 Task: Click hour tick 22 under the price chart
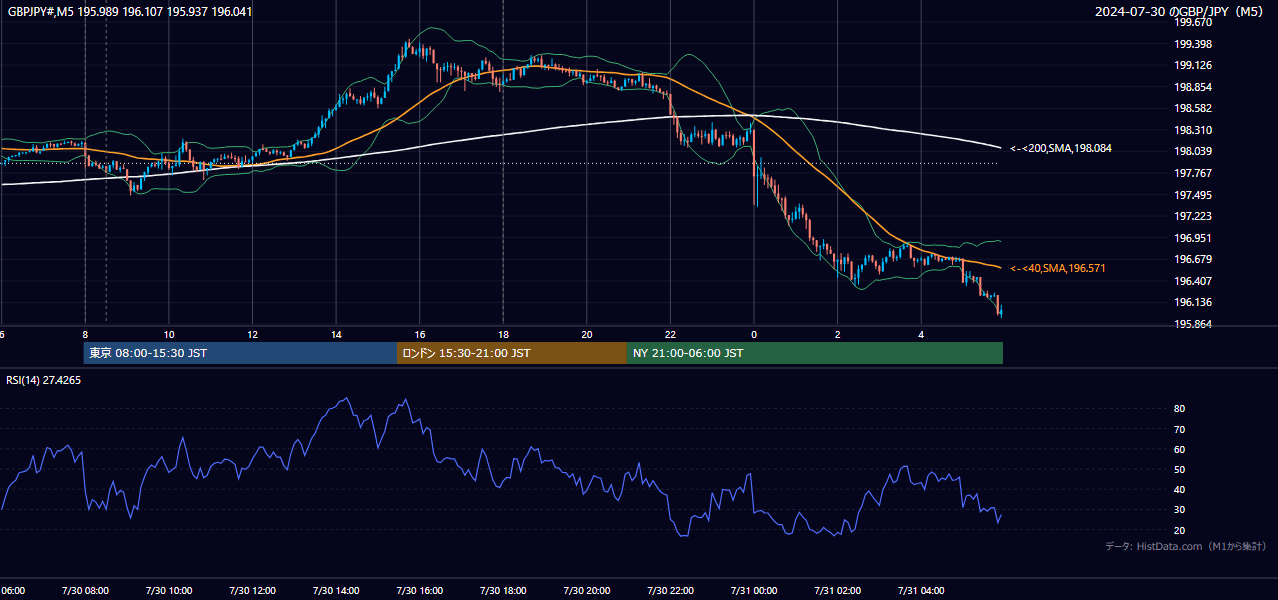pos(670,335)
